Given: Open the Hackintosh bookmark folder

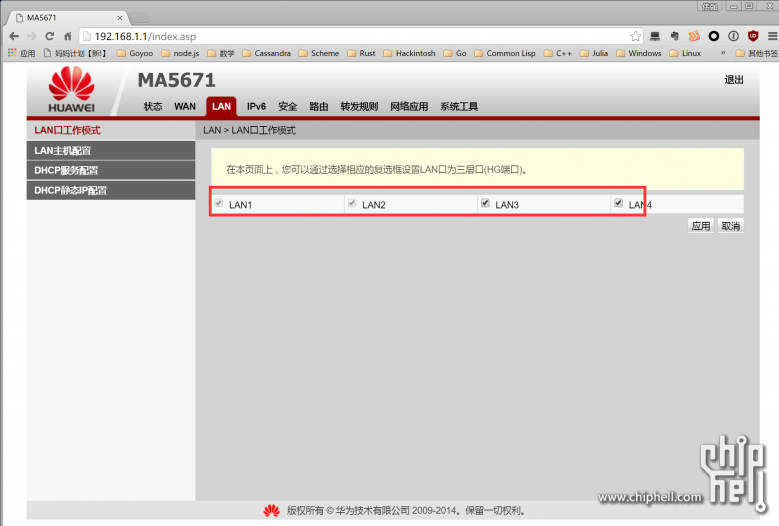Looking at the screenshot, I should click(x=409, y=53).
